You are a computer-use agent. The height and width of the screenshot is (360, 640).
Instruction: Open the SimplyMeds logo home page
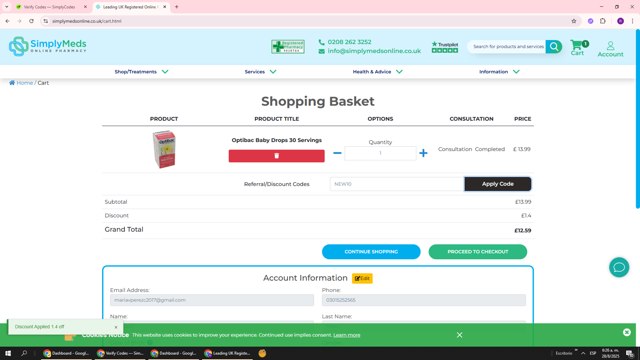[x=48, y=46]
